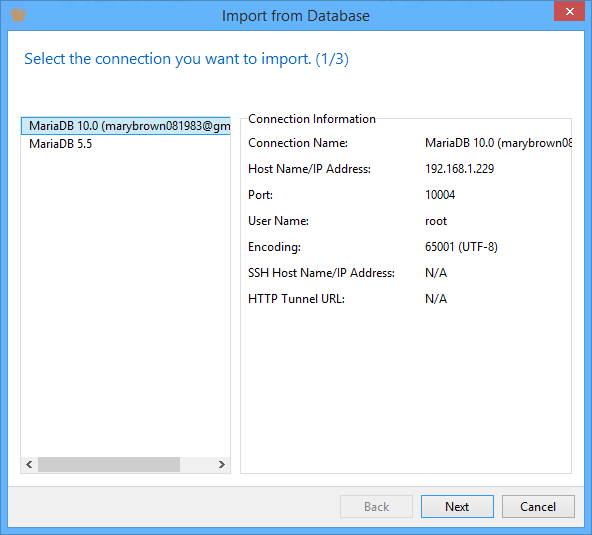Click the Navicat app icon in title bar

pos(18,15)
